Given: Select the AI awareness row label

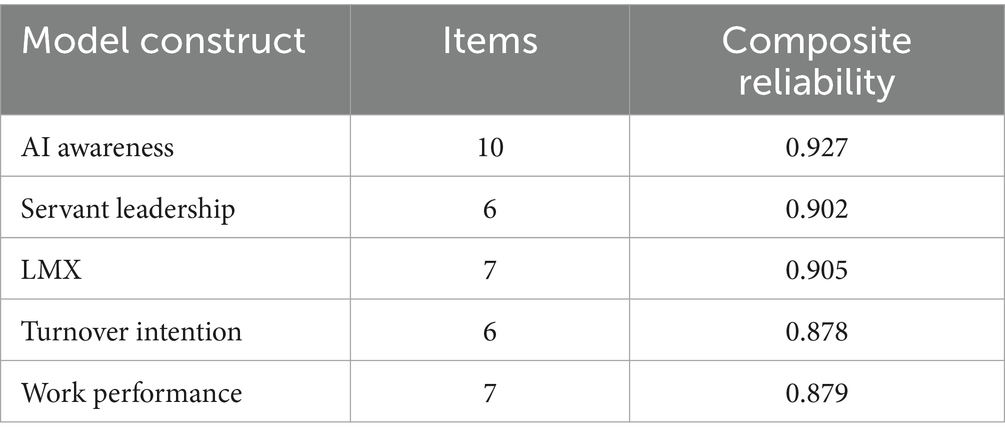Looking at the screenshot, I should 97,148.
